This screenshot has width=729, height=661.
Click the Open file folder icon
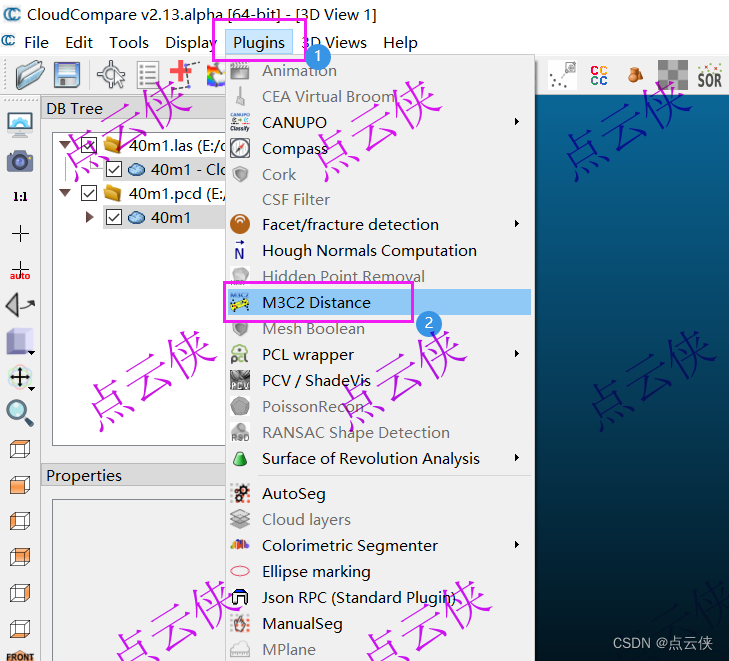tap(29, 74)
